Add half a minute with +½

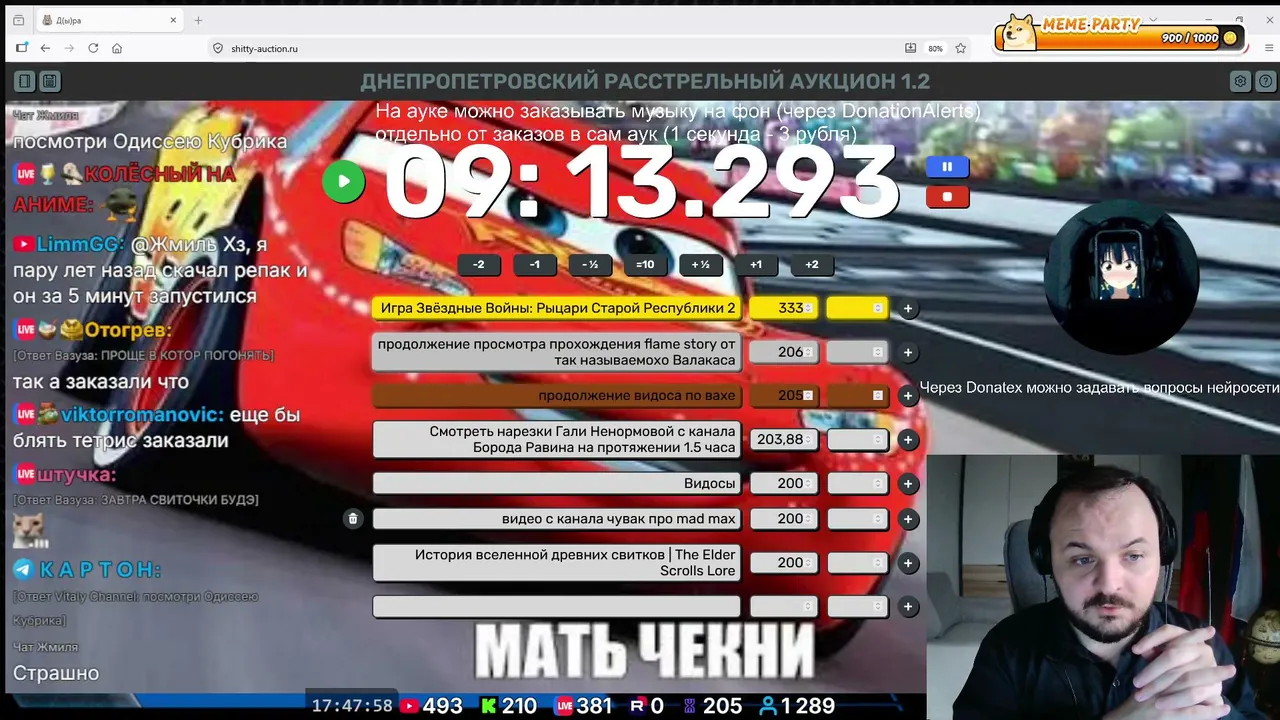pyautogui.click(x=700, y=265)
